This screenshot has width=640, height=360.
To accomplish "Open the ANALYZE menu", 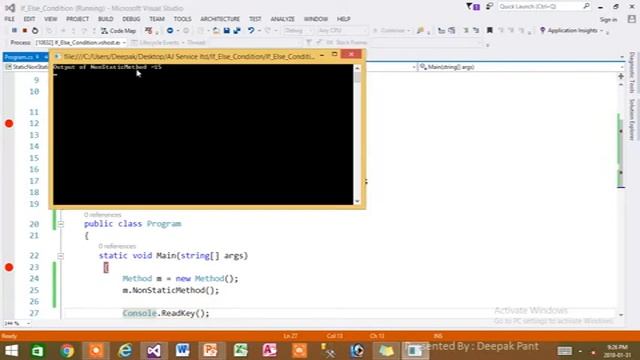I will pyautogui.click(x=282, y=19).
